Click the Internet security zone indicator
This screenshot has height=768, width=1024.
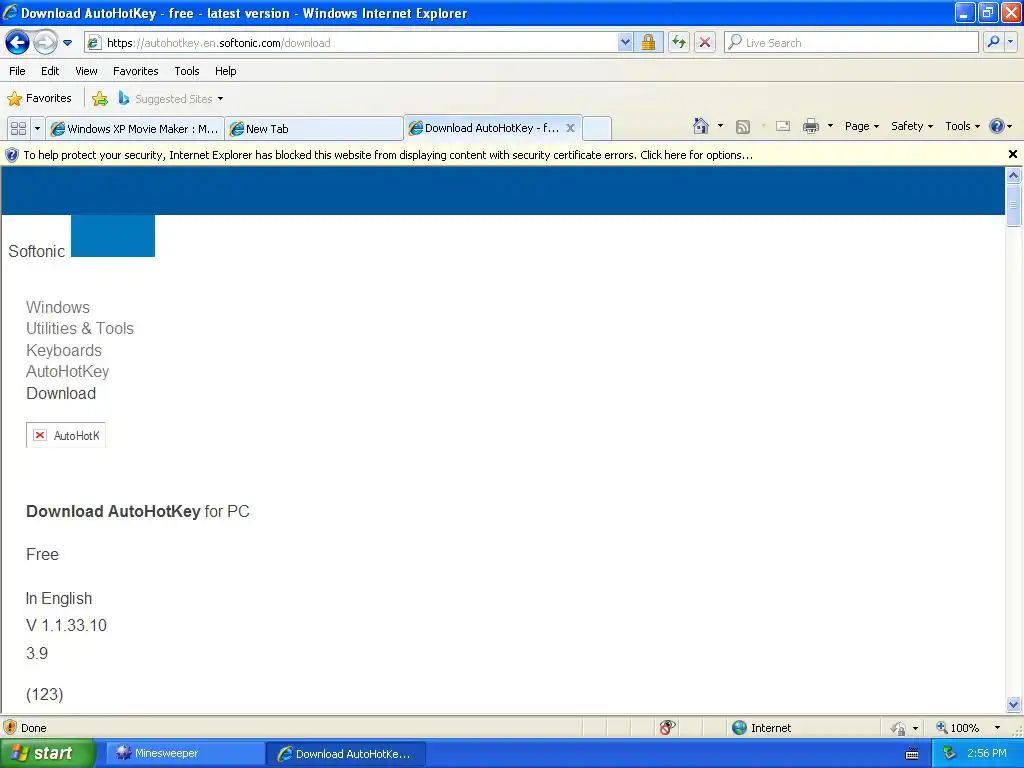pos(761,728)
